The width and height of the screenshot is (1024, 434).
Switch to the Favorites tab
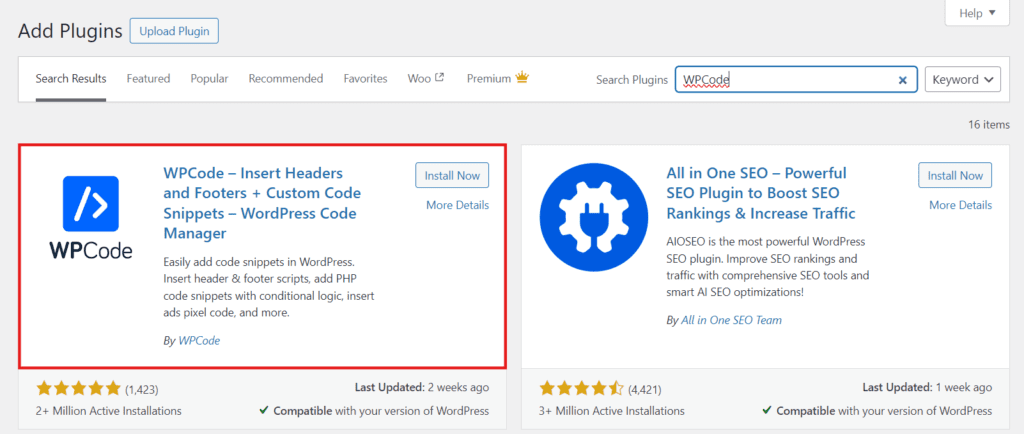click(366, 78)
